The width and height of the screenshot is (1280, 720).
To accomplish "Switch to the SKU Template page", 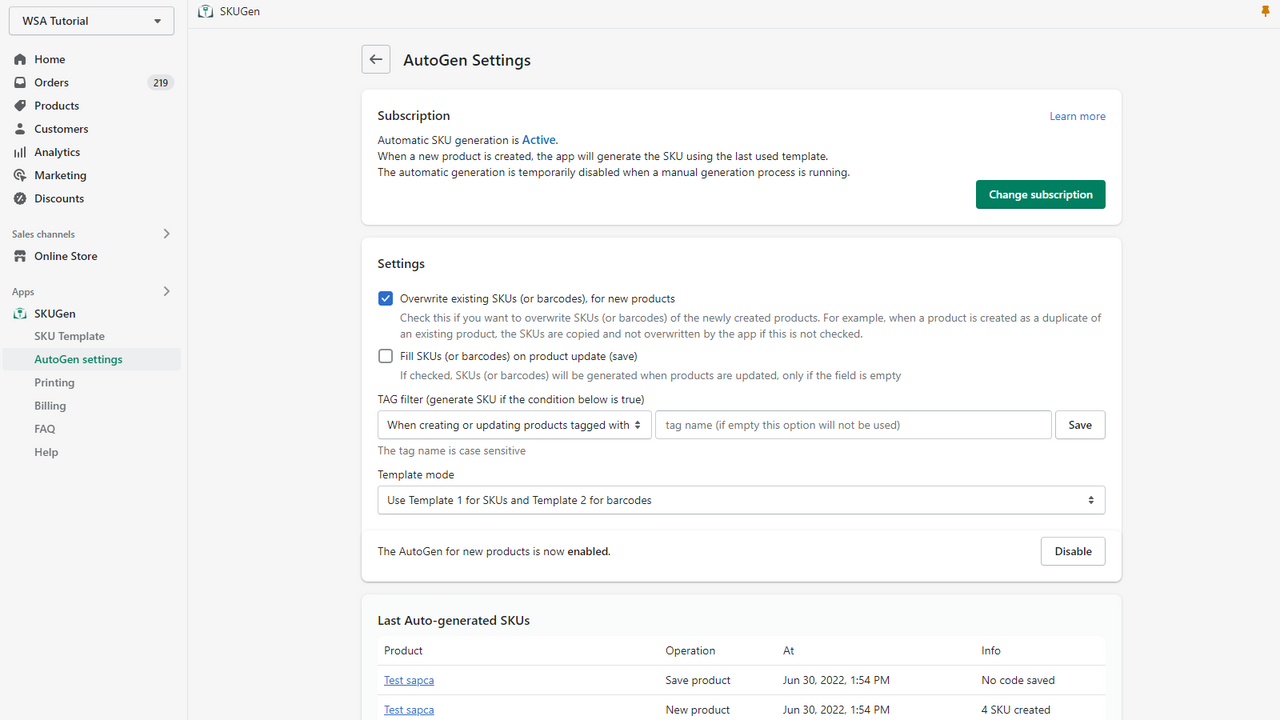I will tap(69, 336).
